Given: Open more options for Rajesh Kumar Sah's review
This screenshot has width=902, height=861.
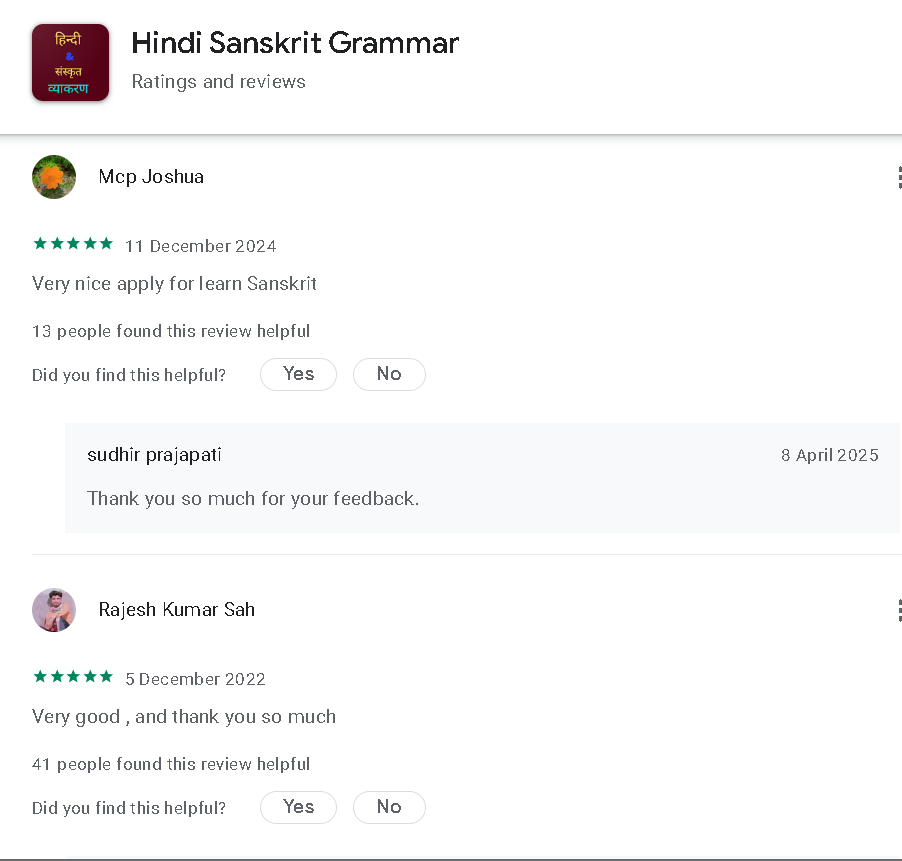Looking at the screenshot, I should pos(898,610).
